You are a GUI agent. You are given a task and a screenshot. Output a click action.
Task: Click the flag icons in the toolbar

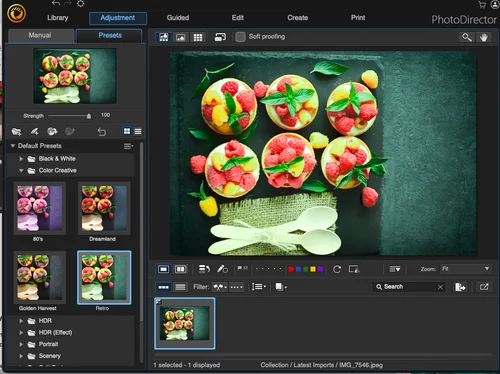click(x=242, y=268)
